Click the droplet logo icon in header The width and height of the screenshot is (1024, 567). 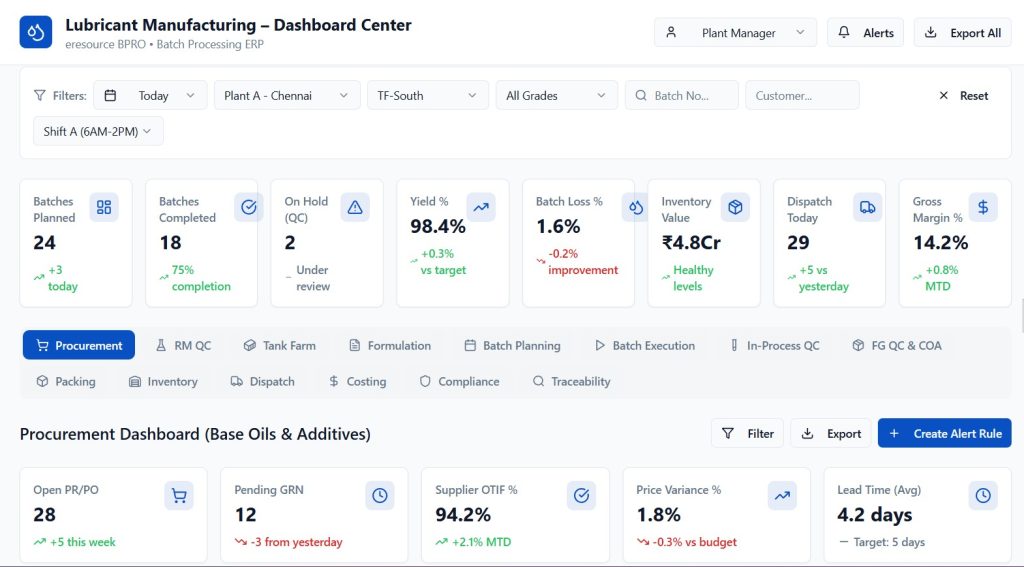tap(36, 32)
